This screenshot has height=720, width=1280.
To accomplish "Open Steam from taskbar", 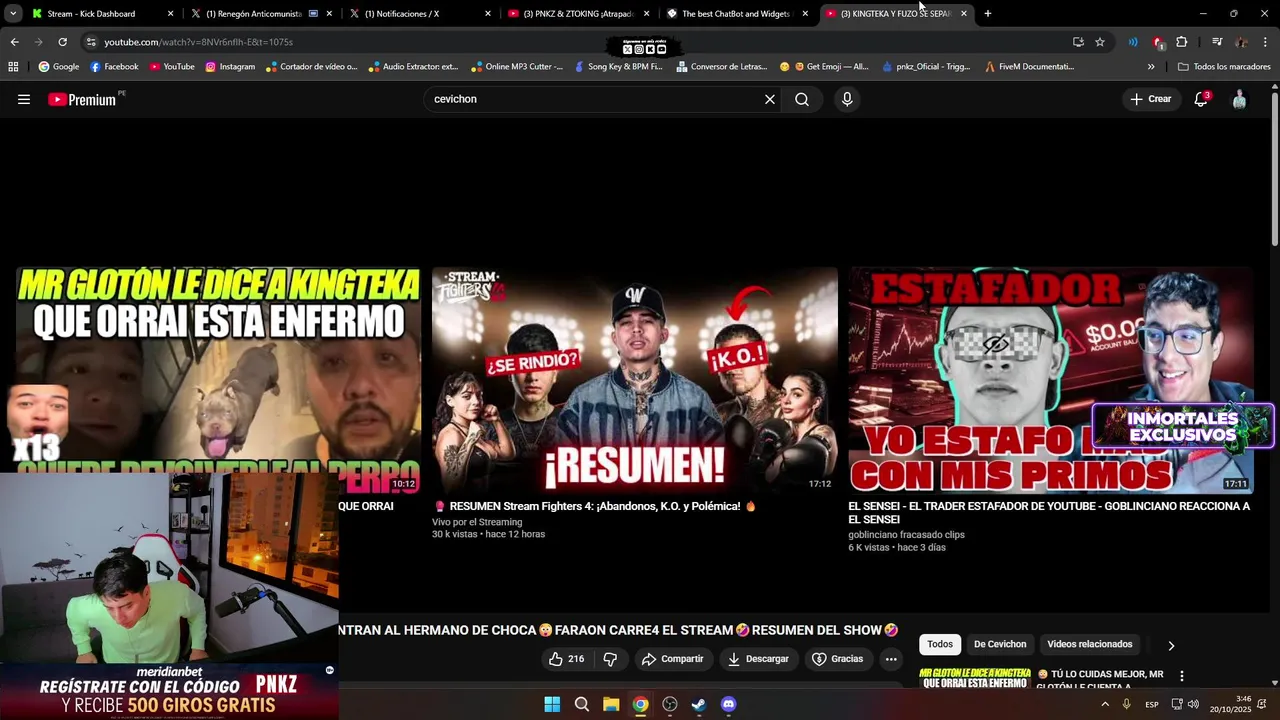I will [x=699, y=704].
